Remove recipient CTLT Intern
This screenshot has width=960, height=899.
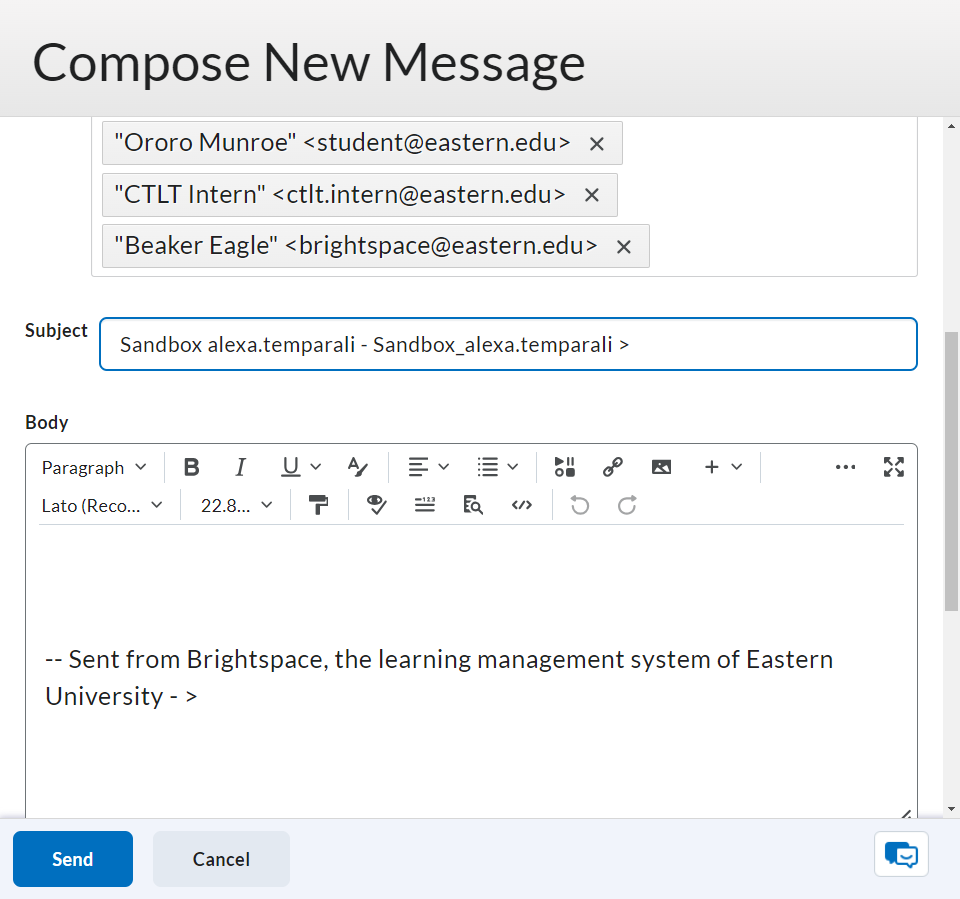591,195
